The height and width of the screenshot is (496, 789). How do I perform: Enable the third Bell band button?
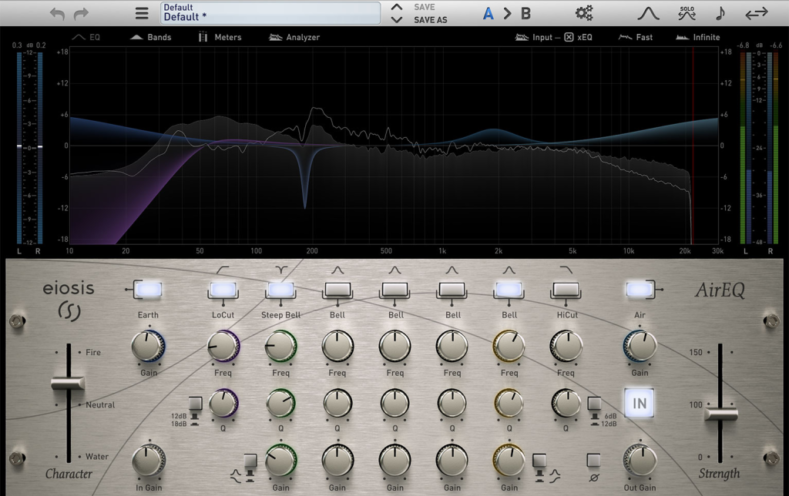point(452,290)
